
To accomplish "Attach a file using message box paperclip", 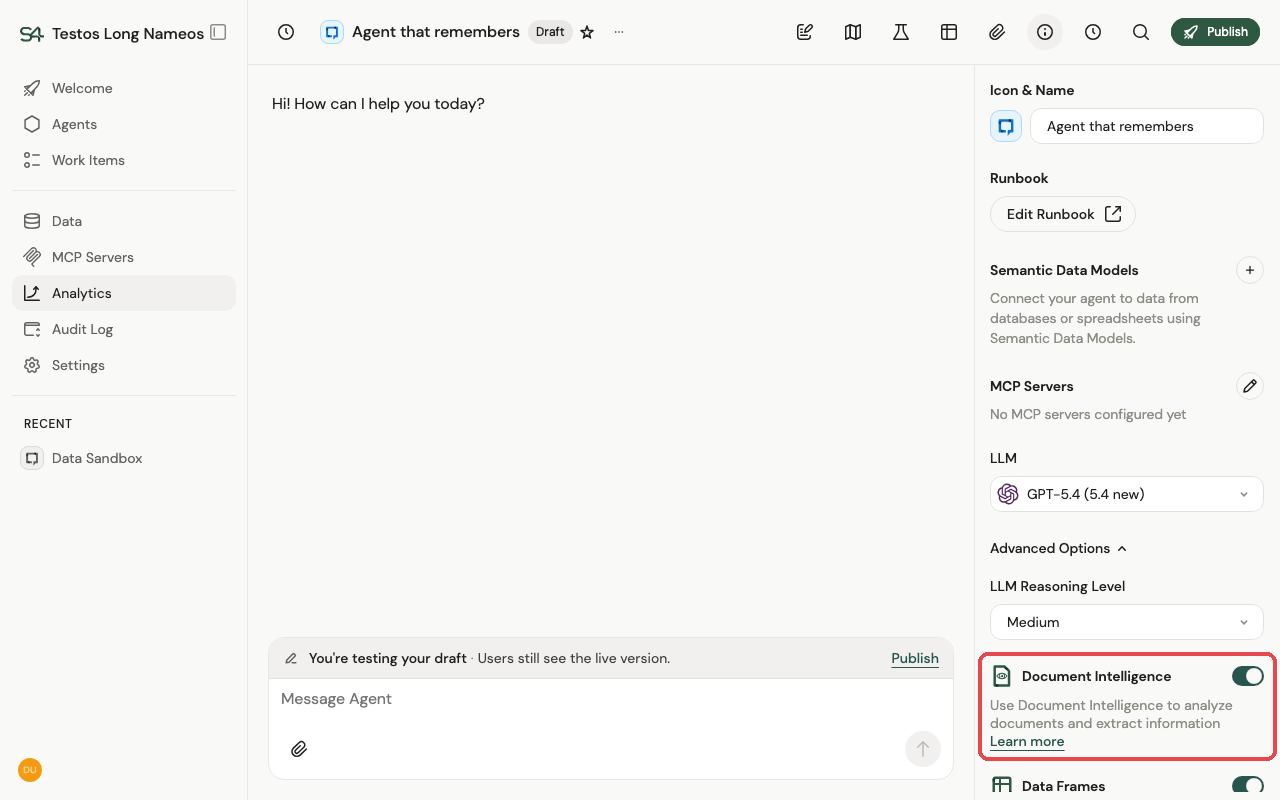I will pos(299,748).
